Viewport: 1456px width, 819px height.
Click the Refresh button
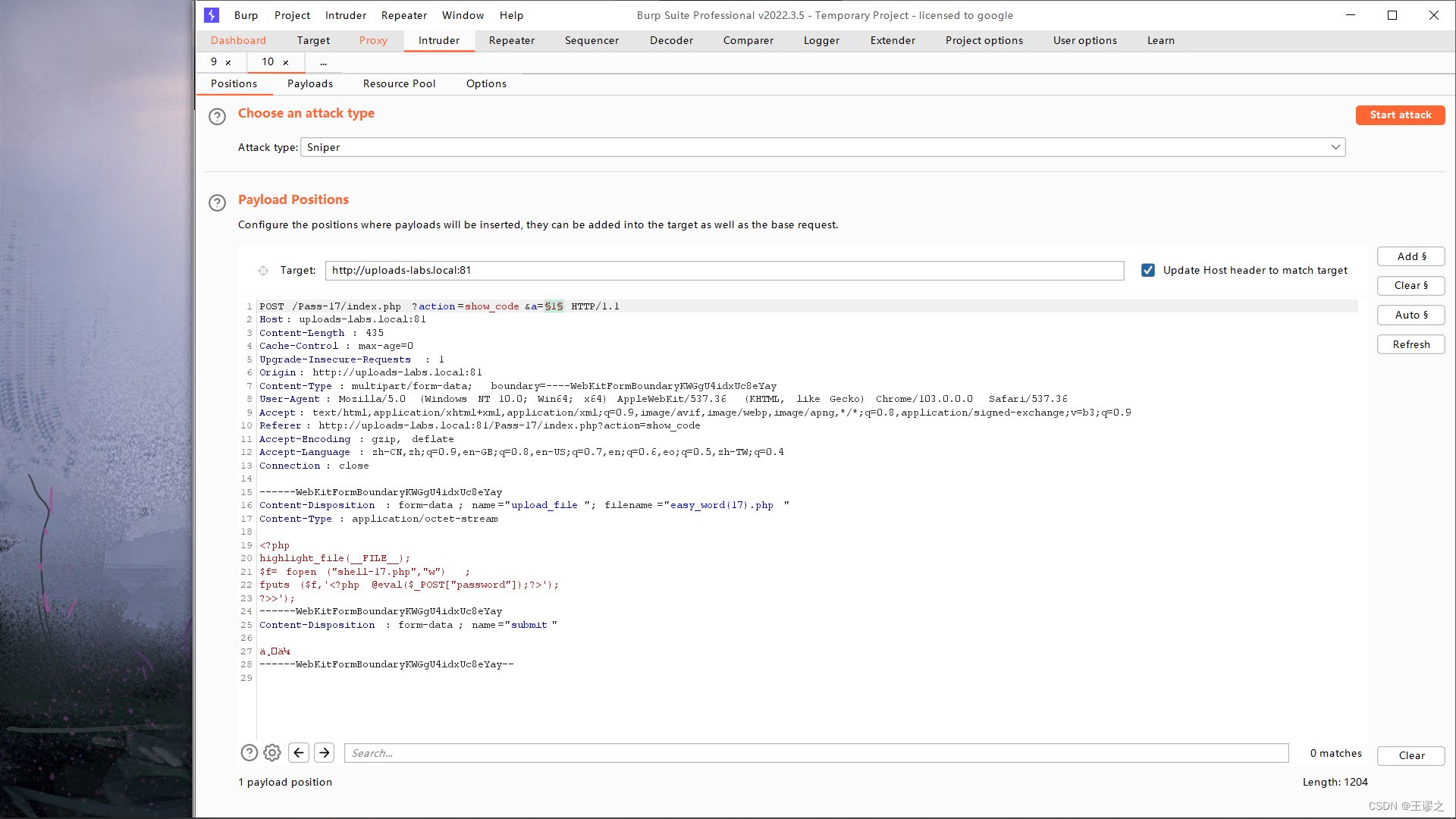click(1410, 344)
